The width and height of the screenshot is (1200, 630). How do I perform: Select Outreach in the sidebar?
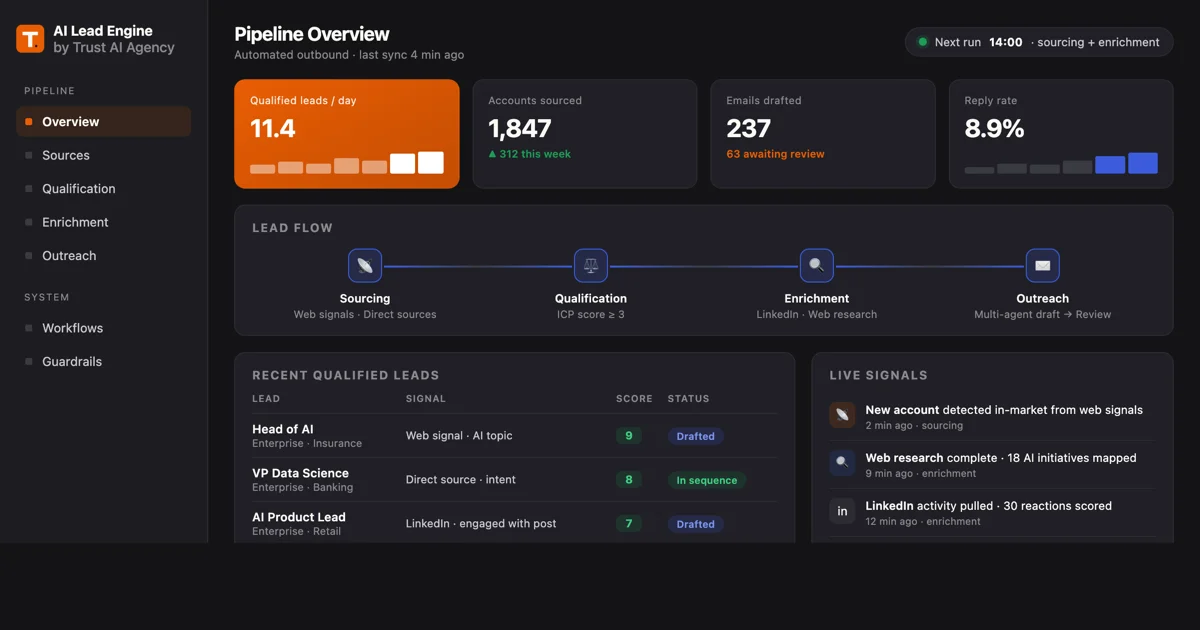coord(104,256)
